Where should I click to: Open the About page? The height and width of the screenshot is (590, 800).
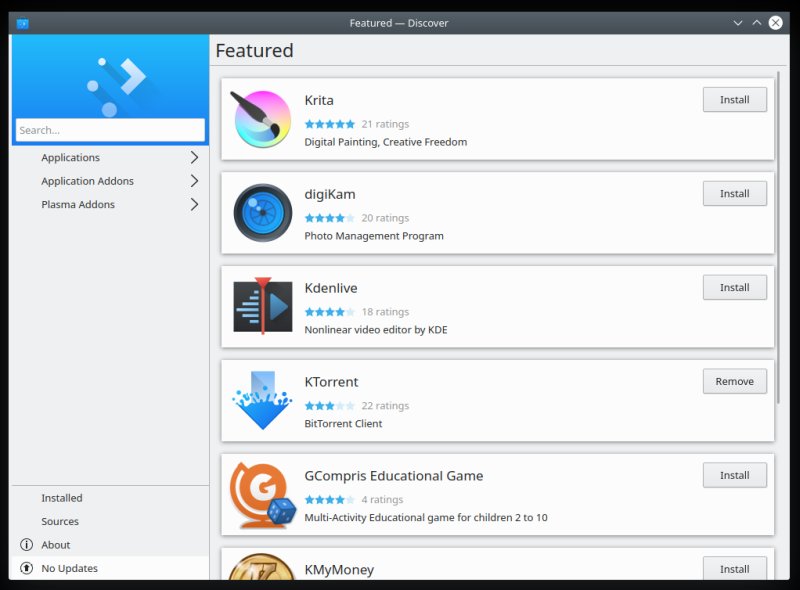coord(110,545)
